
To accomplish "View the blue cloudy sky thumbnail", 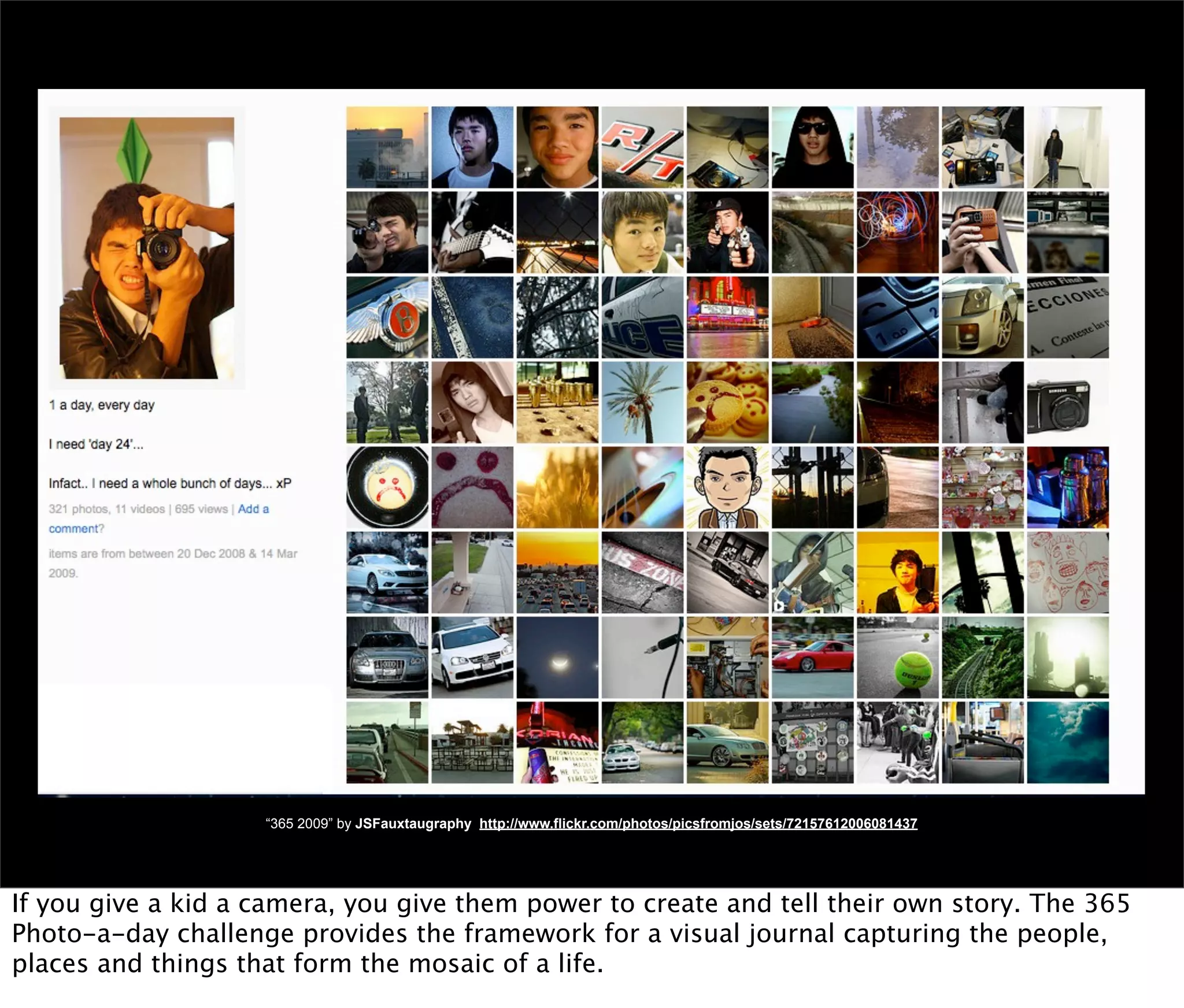I will pos(1068,742).
